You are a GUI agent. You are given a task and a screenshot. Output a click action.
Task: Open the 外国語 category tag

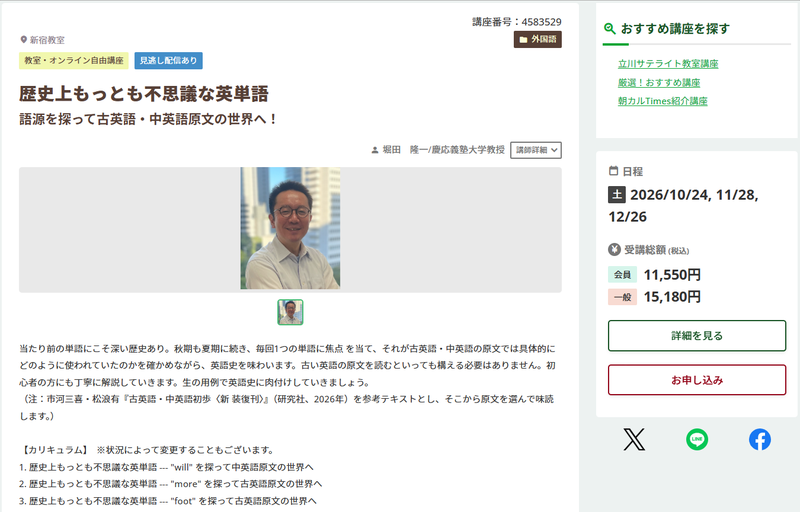pyautogui.click(x=537, y=39)
